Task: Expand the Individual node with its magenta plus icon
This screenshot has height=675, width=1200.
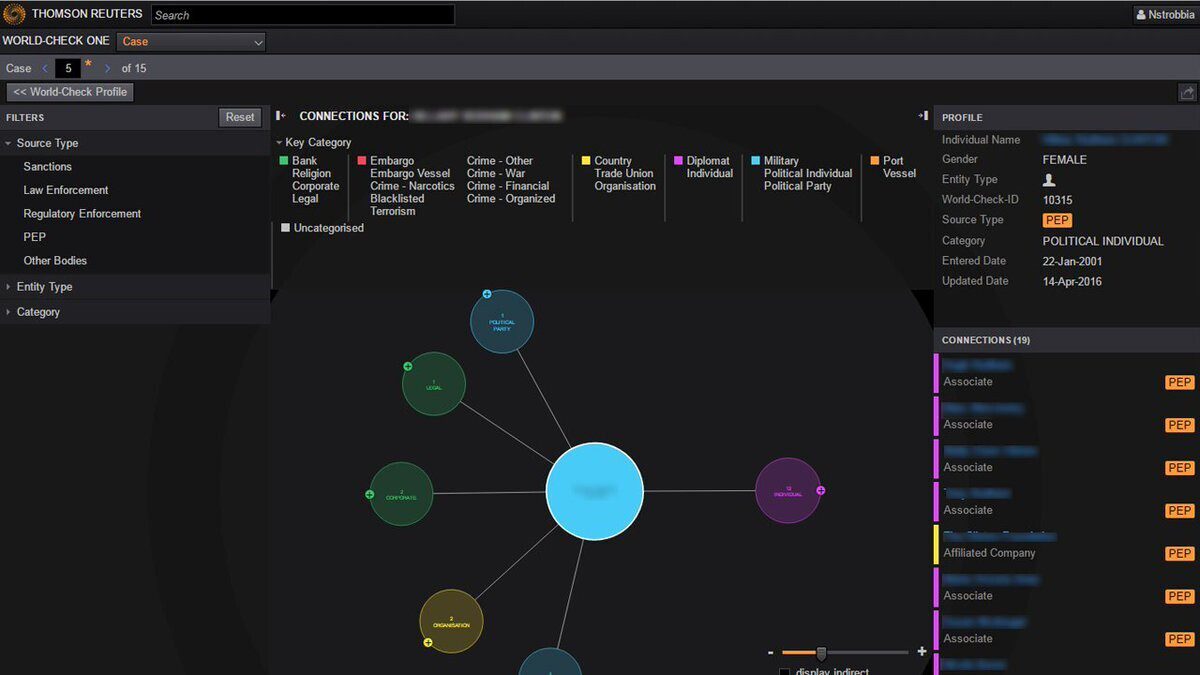Action: coord(820,490)
